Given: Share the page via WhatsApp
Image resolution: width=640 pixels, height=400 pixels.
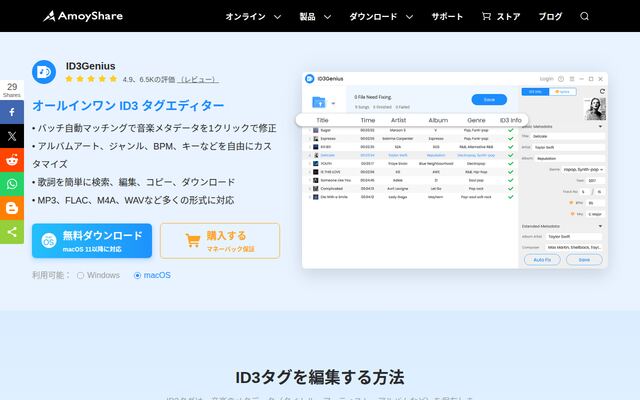Looking at the screenshot, I should click(12, 184).
